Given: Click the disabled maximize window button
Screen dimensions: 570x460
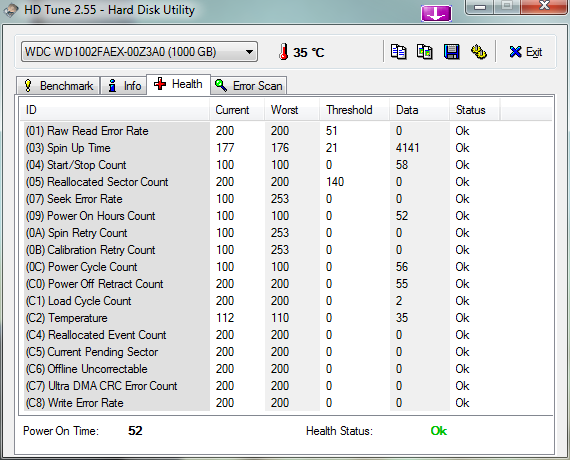Looking at the screenshot, I should [x=507, y=6].
